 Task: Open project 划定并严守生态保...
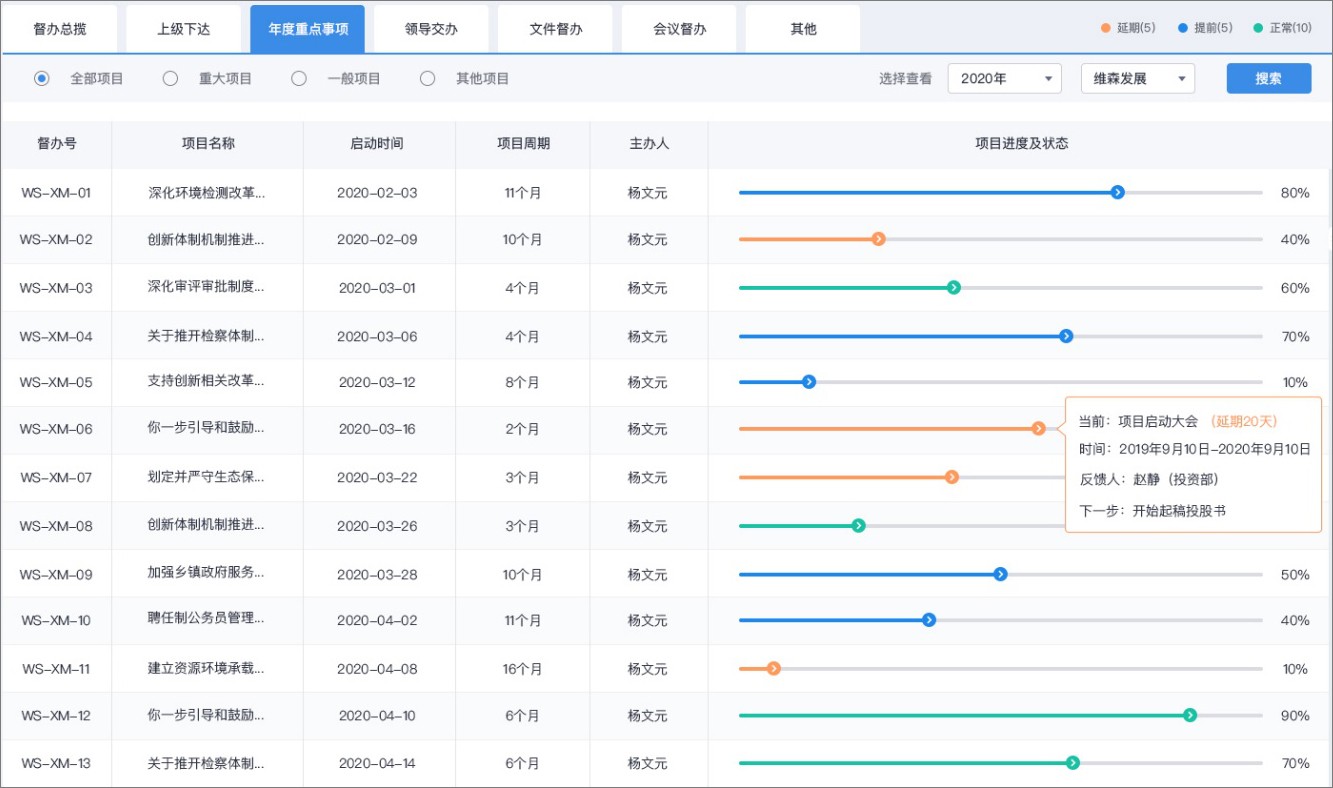[206, 477]
